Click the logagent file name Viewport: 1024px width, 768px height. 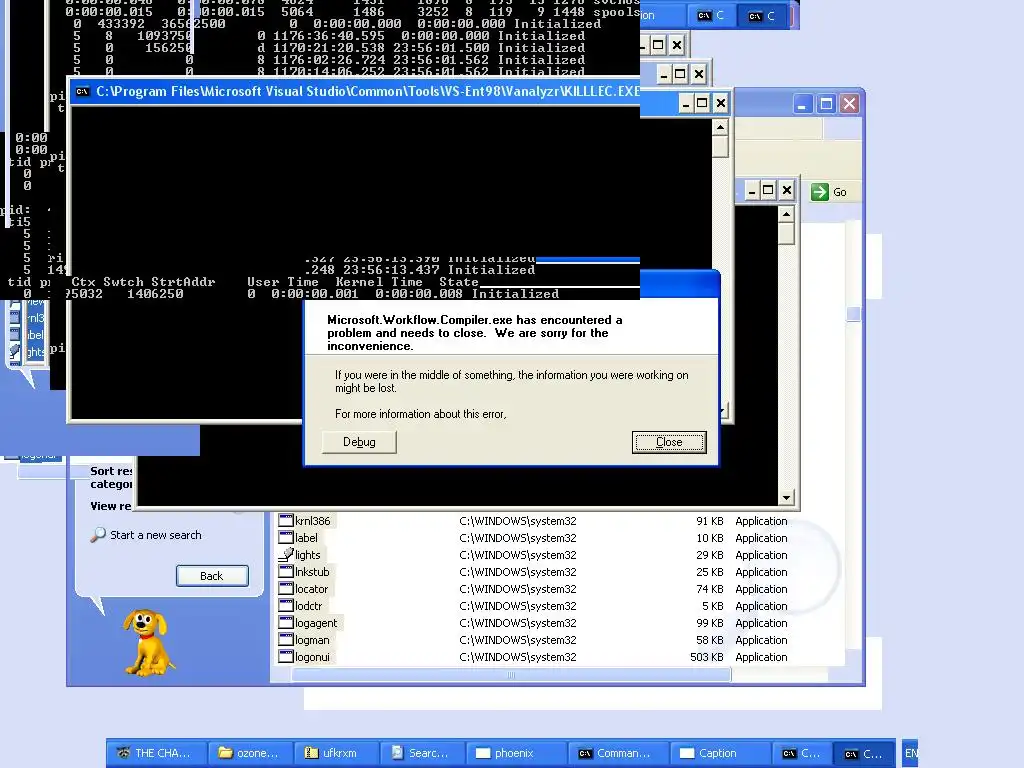316,623
